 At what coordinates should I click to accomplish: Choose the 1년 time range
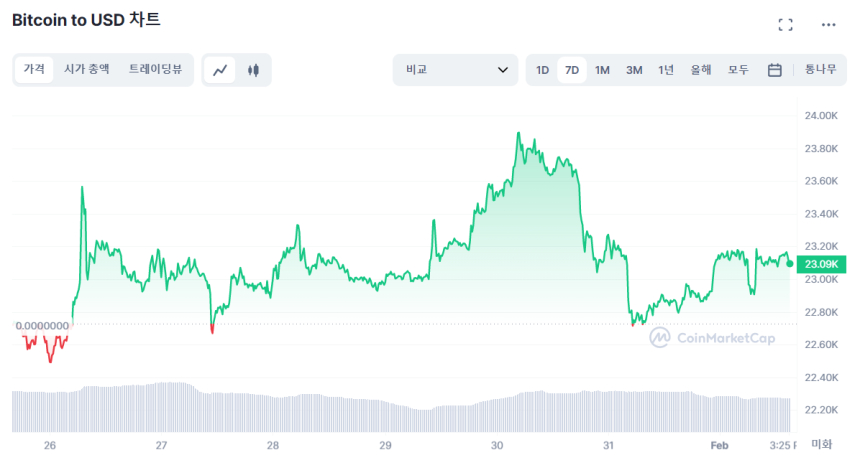point(666,70)
